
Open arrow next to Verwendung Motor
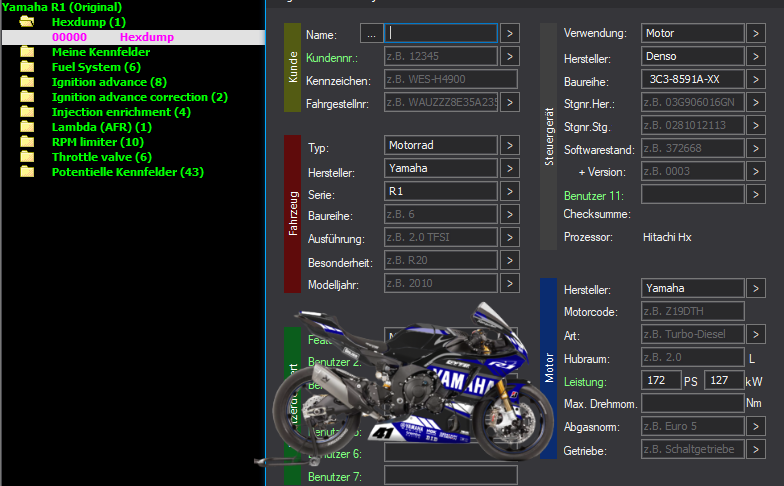tap(756, 34)
